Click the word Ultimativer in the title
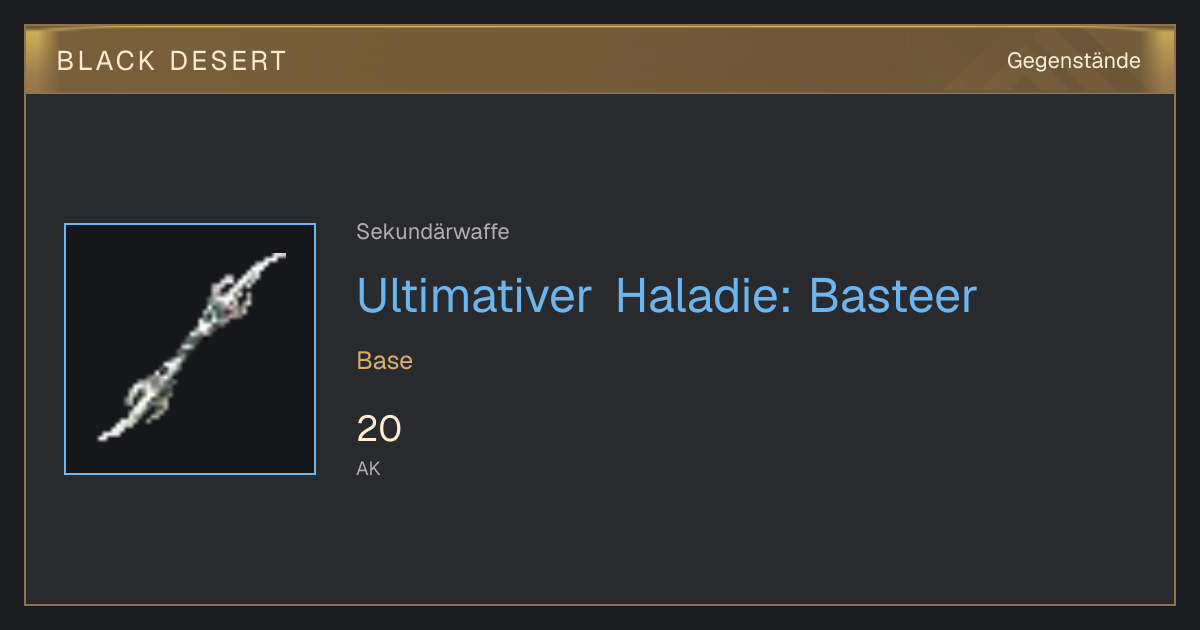The height and width of the screenshot is (630, 1200). coord(474,295)
